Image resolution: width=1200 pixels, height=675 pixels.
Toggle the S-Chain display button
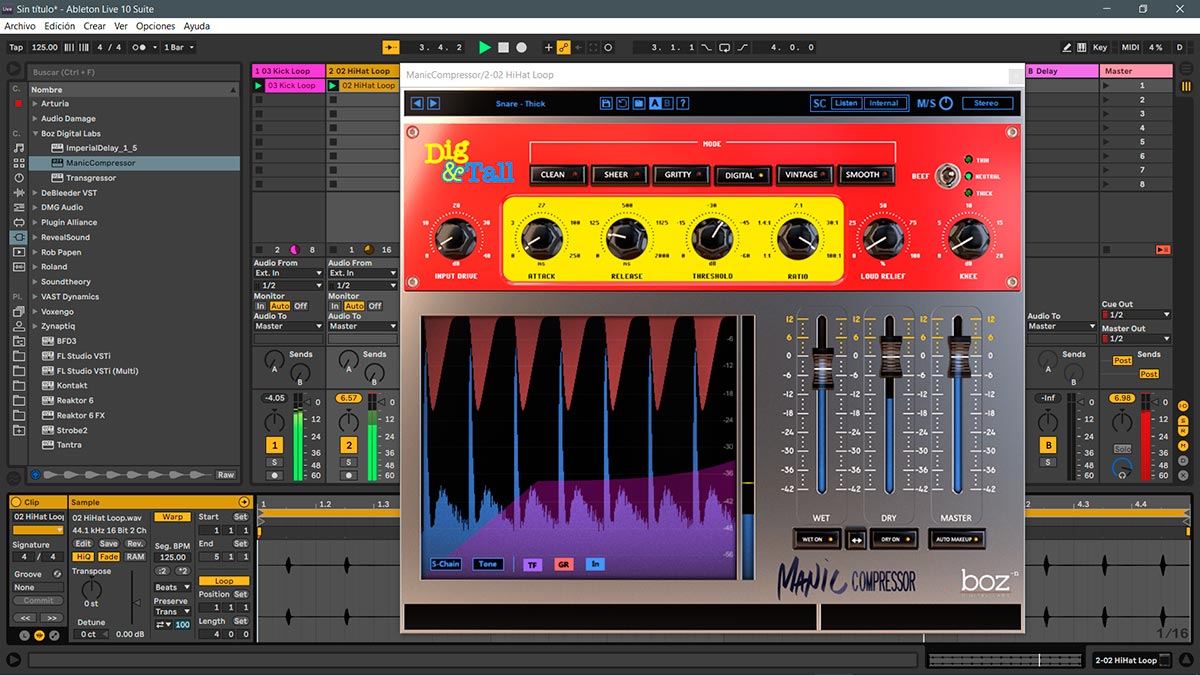pos(446,564)
